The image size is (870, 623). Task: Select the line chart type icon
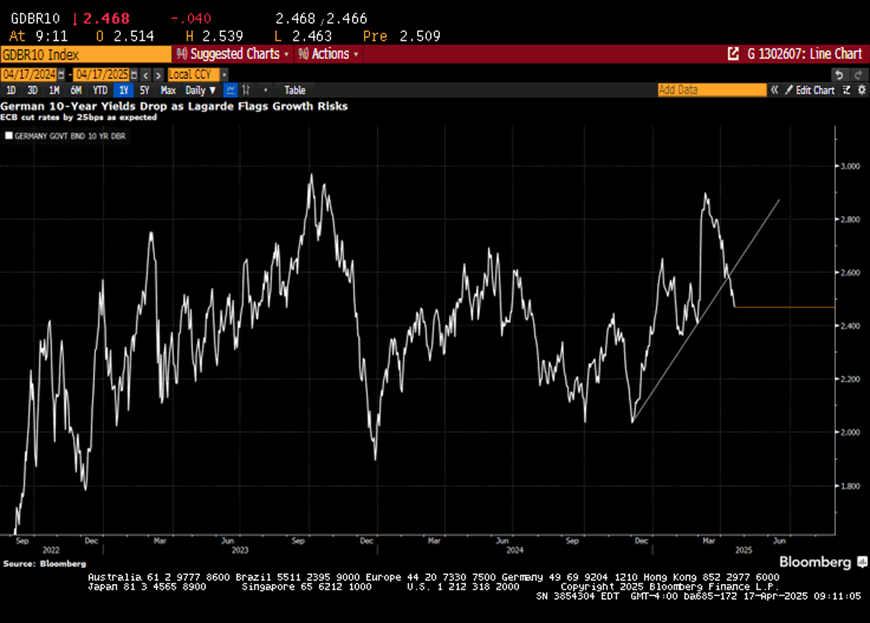coord(230,90)
